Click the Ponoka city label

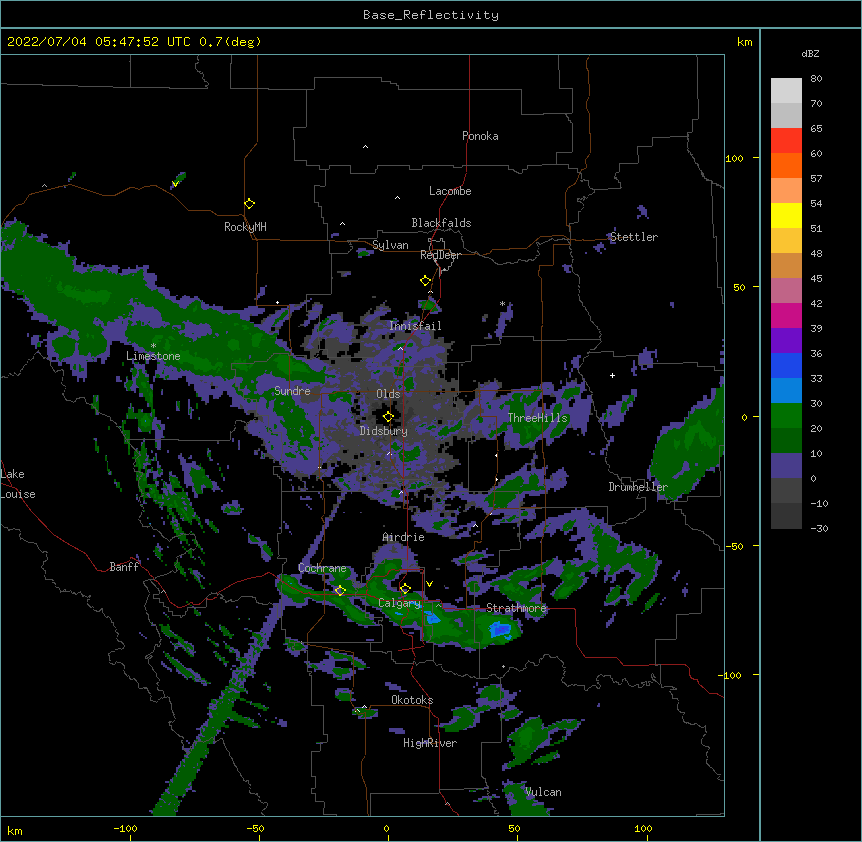pos(480,136)
